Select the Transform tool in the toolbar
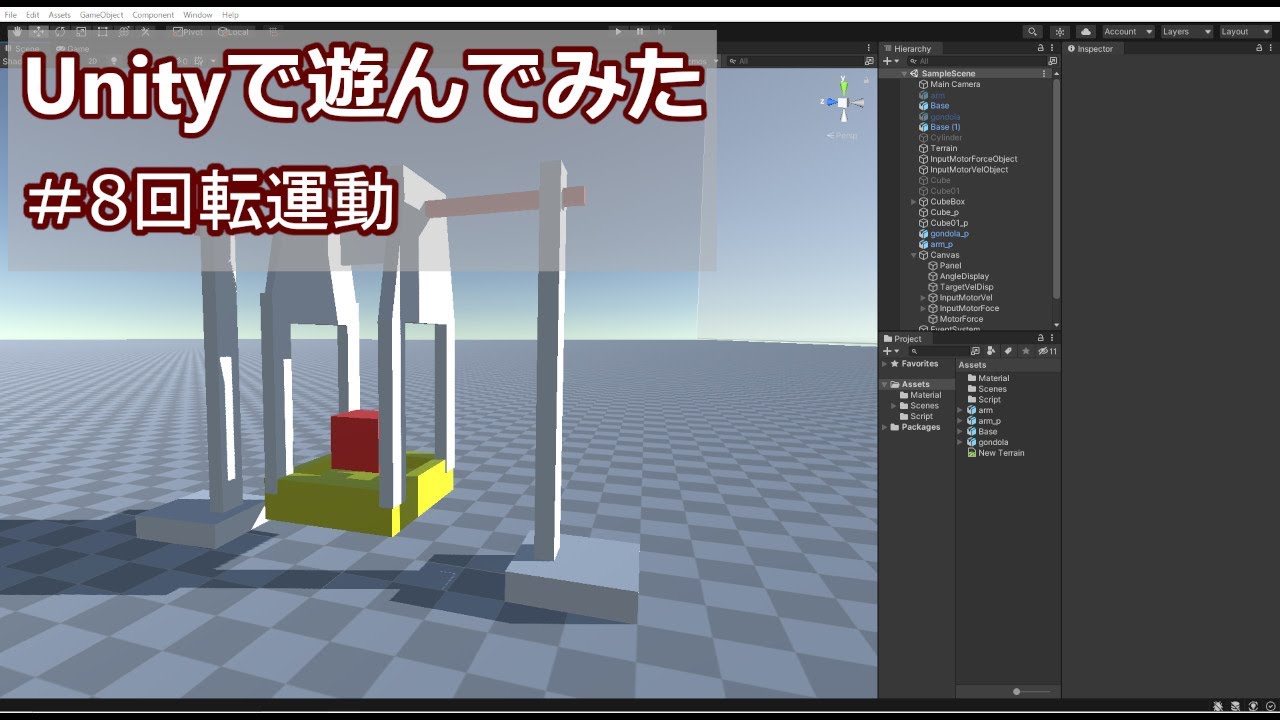This screenshot has width=1280, height=720. [x=124, y=32]
